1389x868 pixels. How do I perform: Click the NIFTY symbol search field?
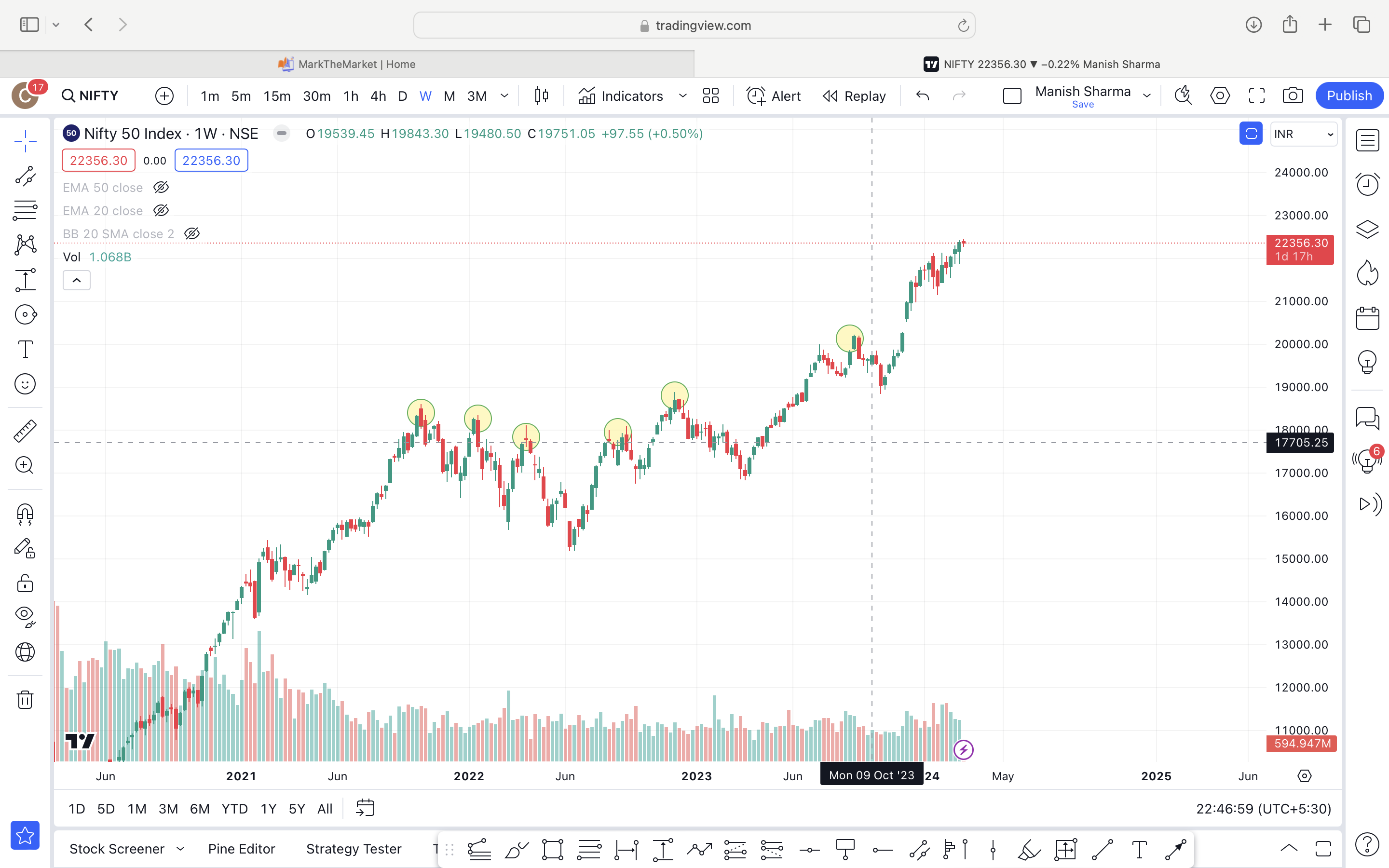(91, 96)
